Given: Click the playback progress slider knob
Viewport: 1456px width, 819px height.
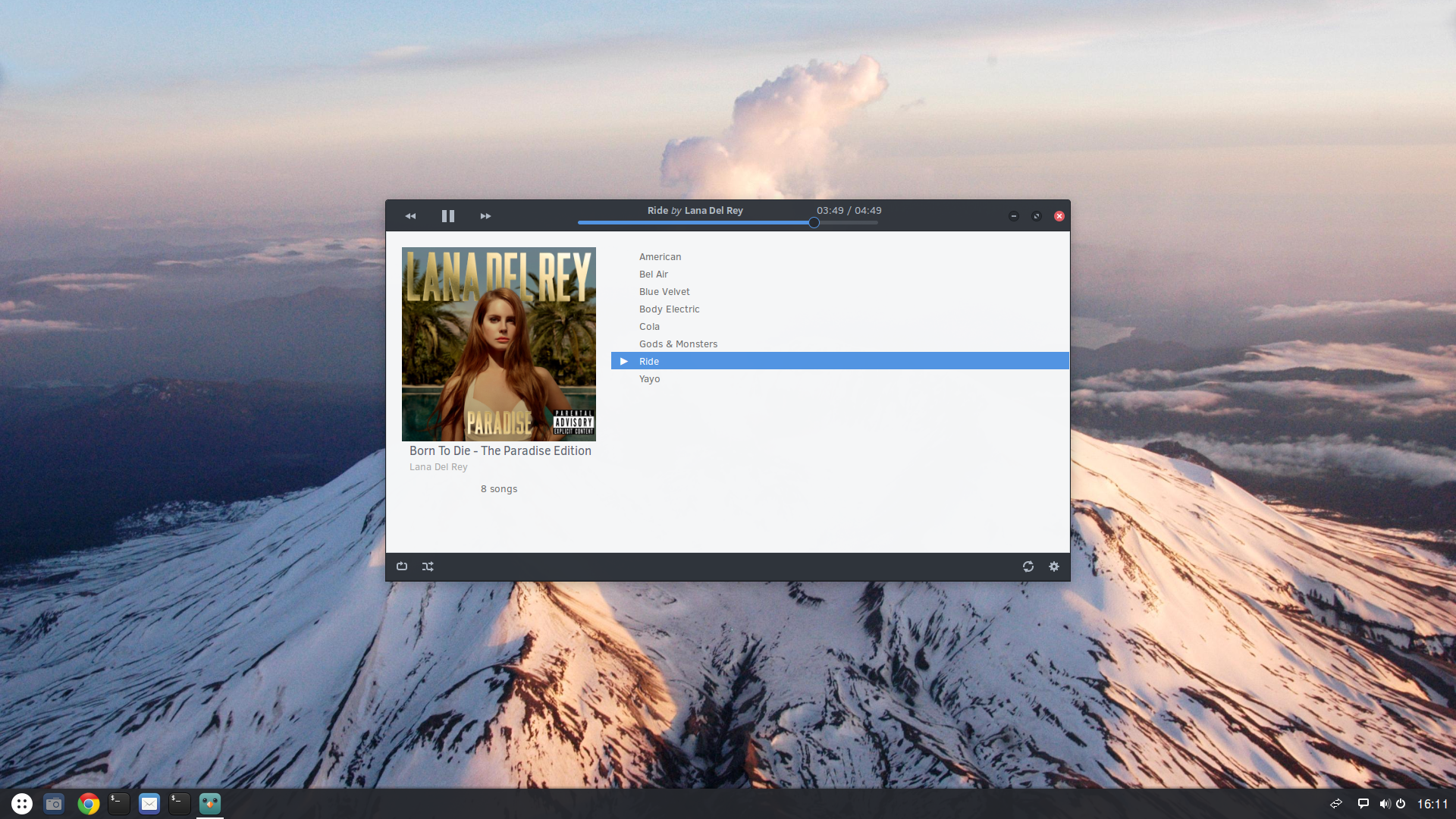Looking at the screenshot, I should tap(814, 223).
